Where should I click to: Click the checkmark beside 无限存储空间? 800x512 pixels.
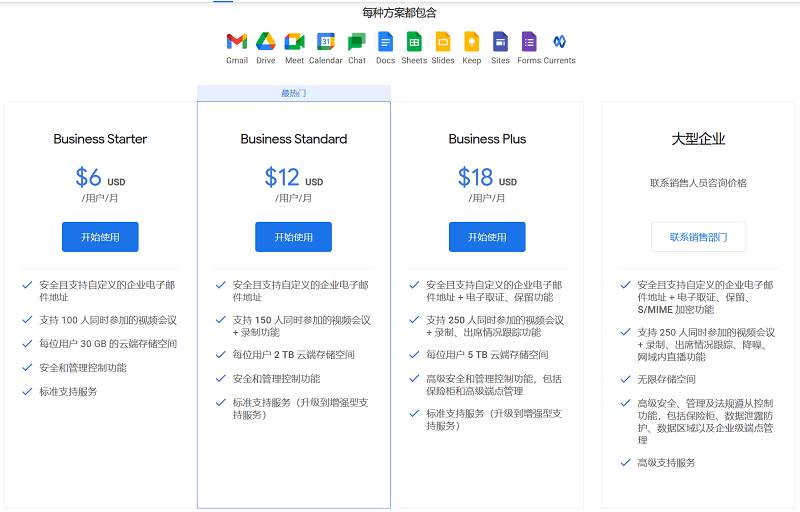pyautogui.click(x=626, y=379)
